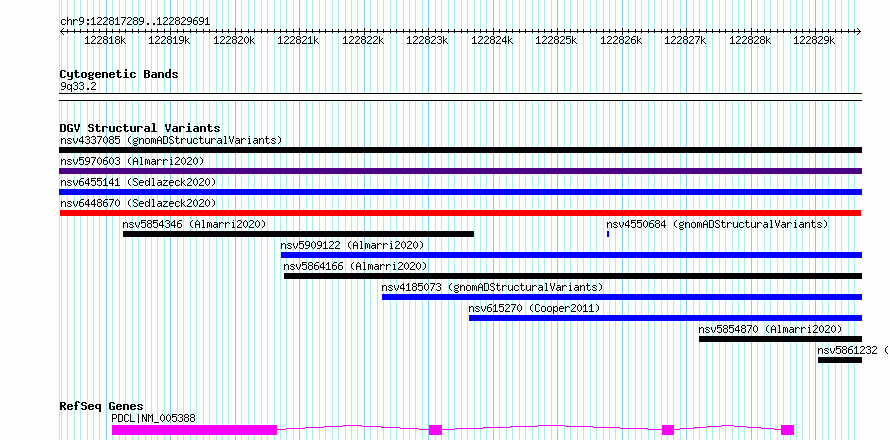
Task: Click the nsv6455141 blue variant bar
Action: click(x=460, y=192)
